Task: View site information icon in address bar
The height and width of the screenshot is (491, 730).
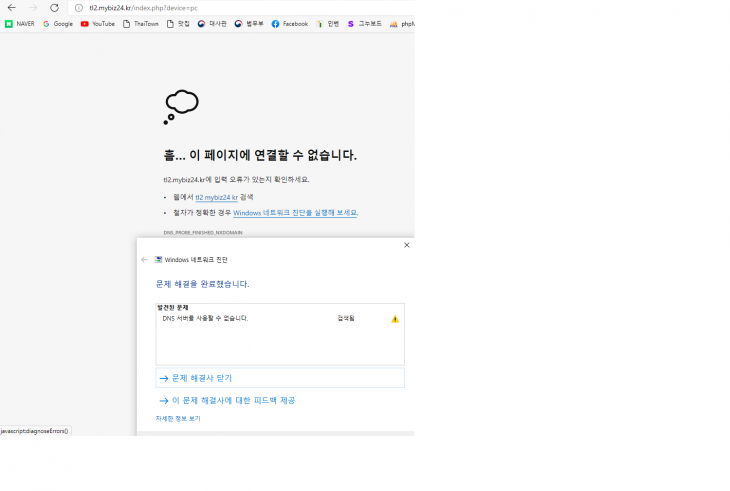Action: [x=79, y=8]
